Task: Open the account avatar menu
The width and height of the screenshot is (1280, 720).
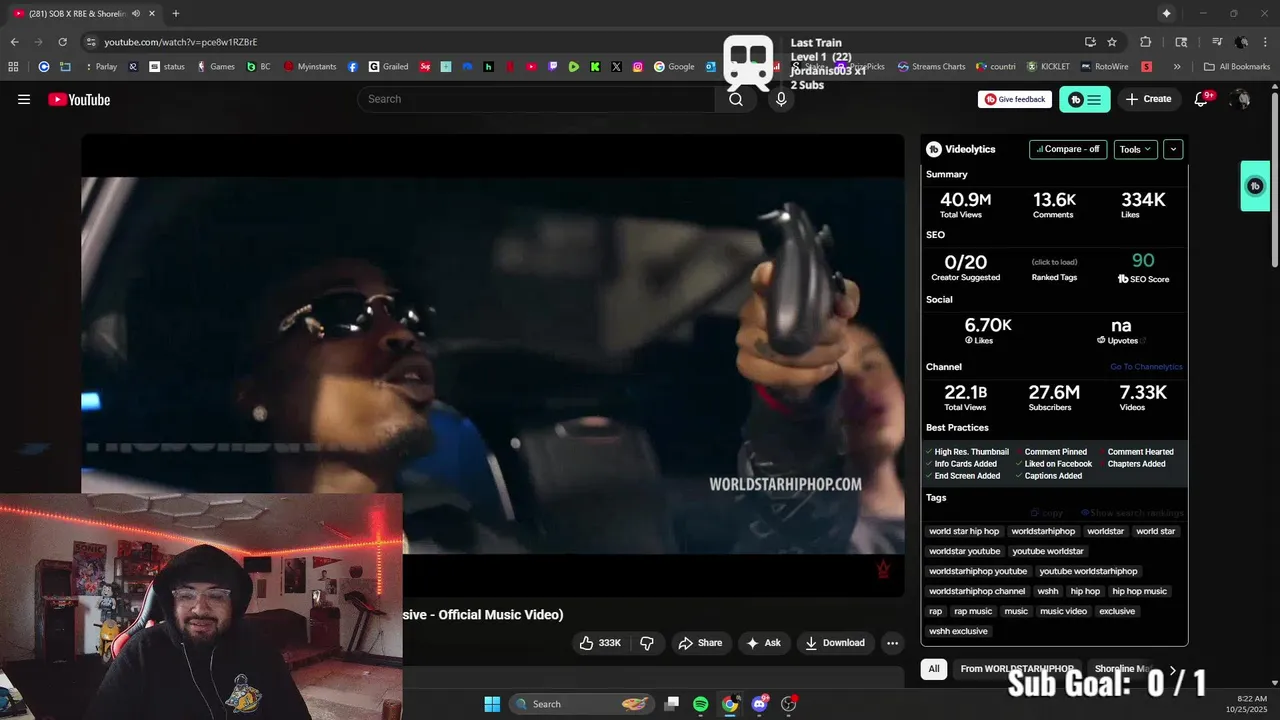Action: click(x=1240, y=99)
